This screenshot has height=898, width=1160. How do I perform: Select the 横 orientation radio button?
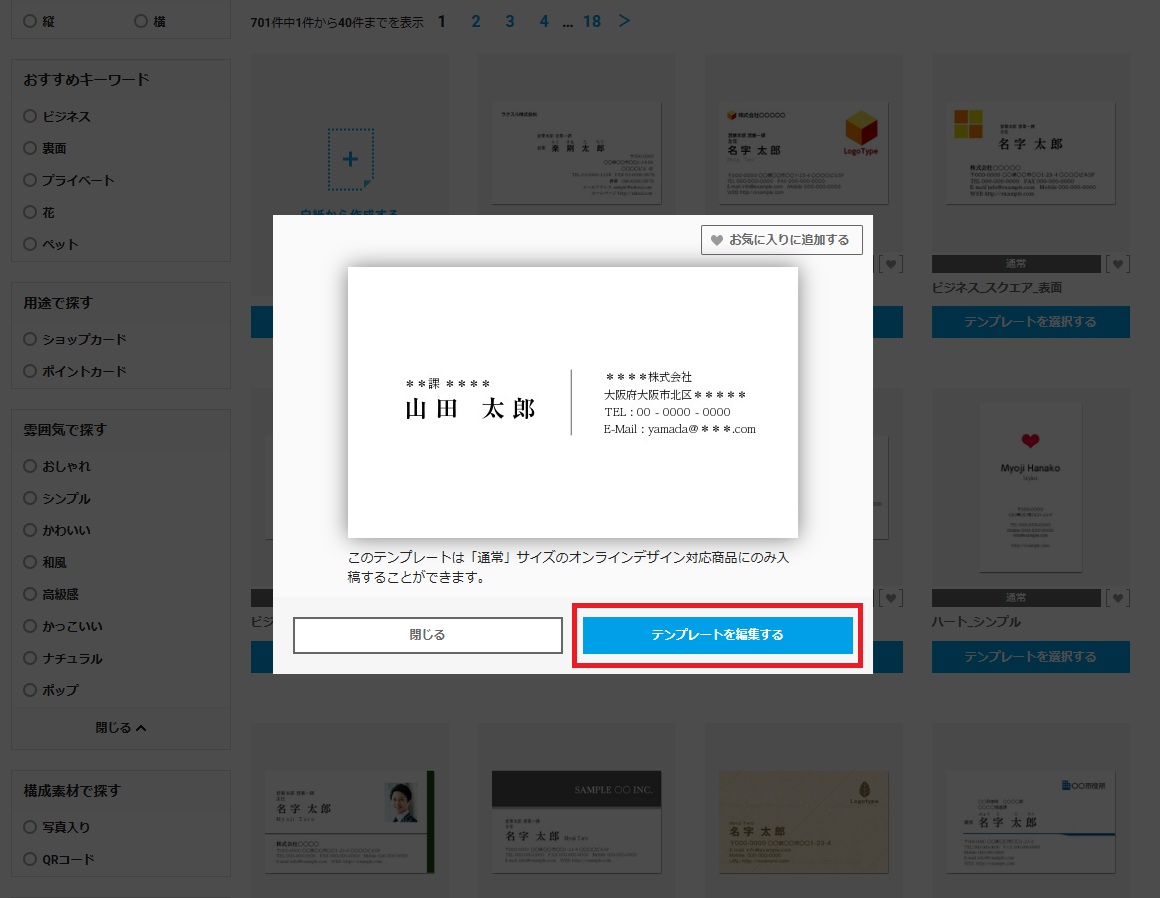(141, 21)
